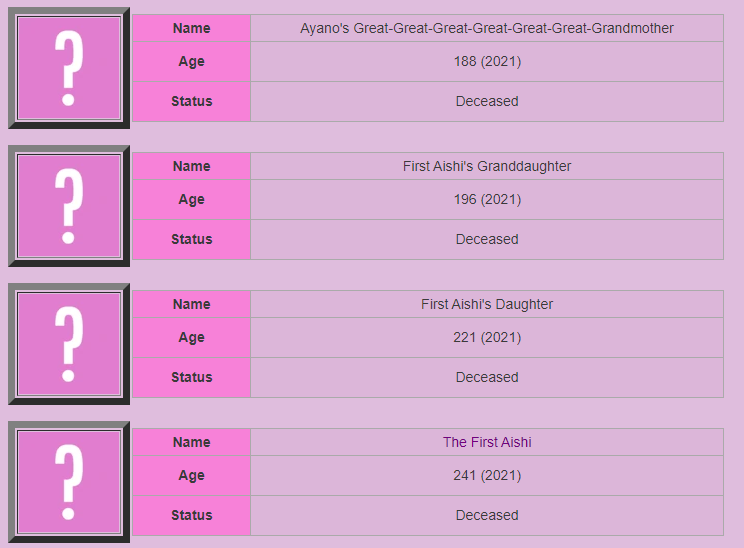Select the name First Aishi's Daughter
Screen dimensions: 744x548
[487, 305]
